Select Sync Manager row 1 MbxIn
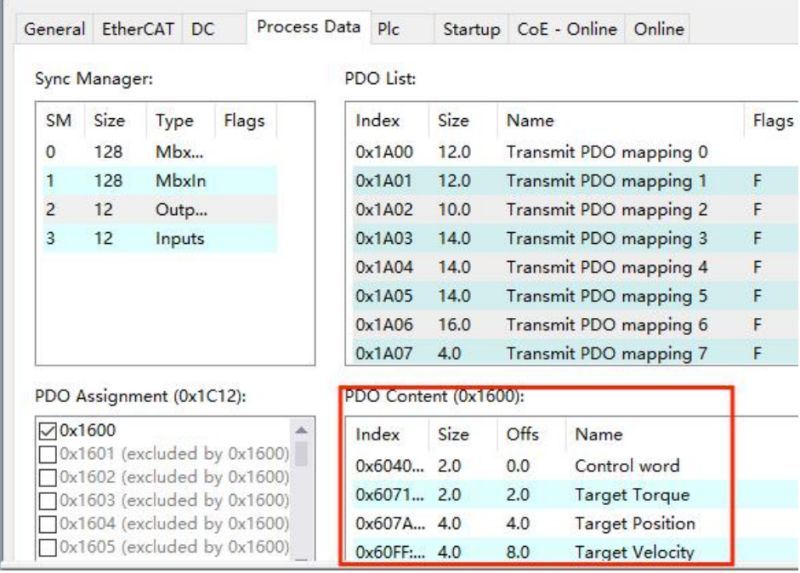 pyautogui.click(x=160, y=181)
